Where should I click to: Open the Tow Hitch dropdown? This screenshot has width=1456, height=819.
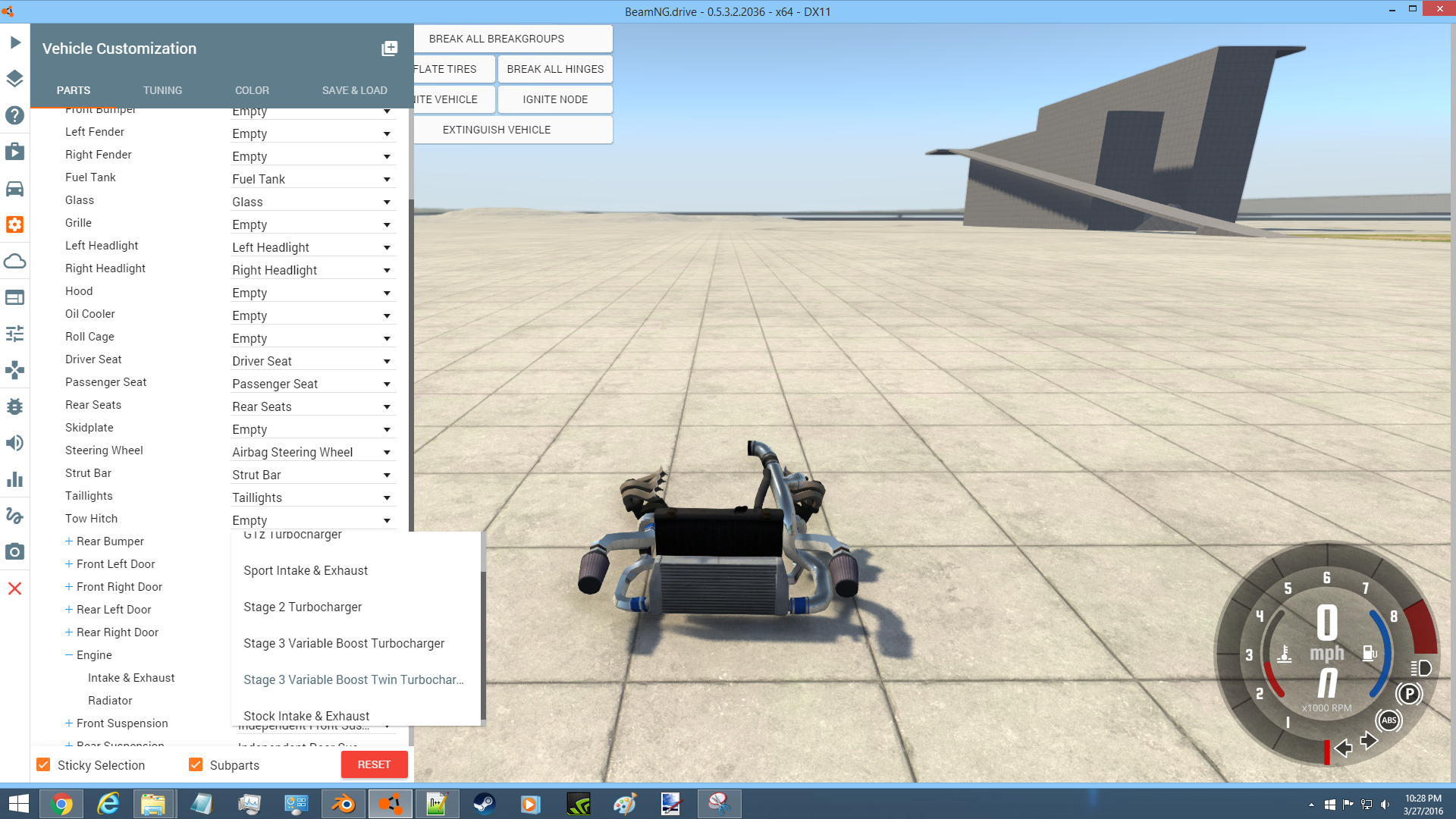(312, 520)
